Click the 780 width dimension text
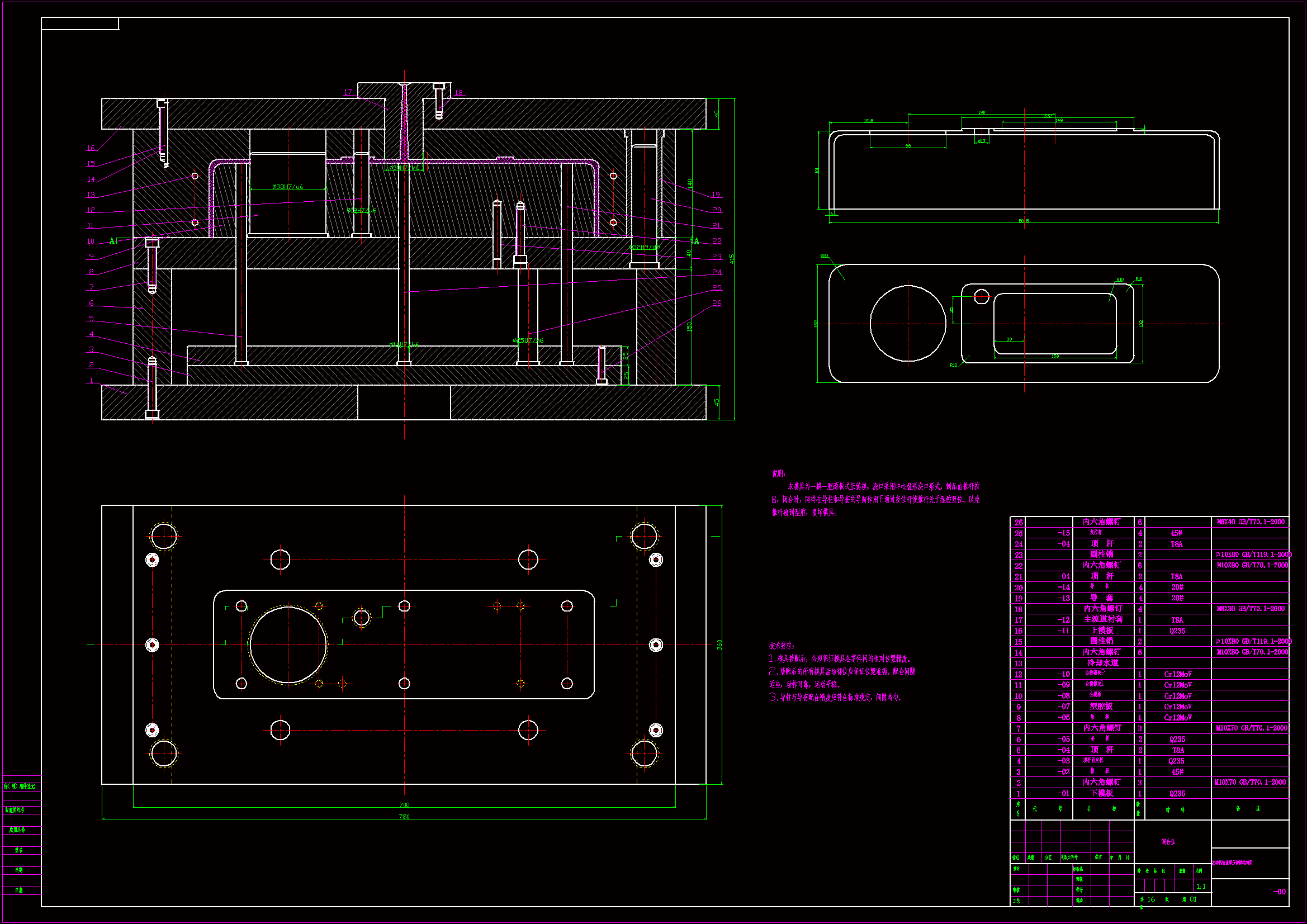Viewport: 1307px width, 924px height. coord(404,817)
